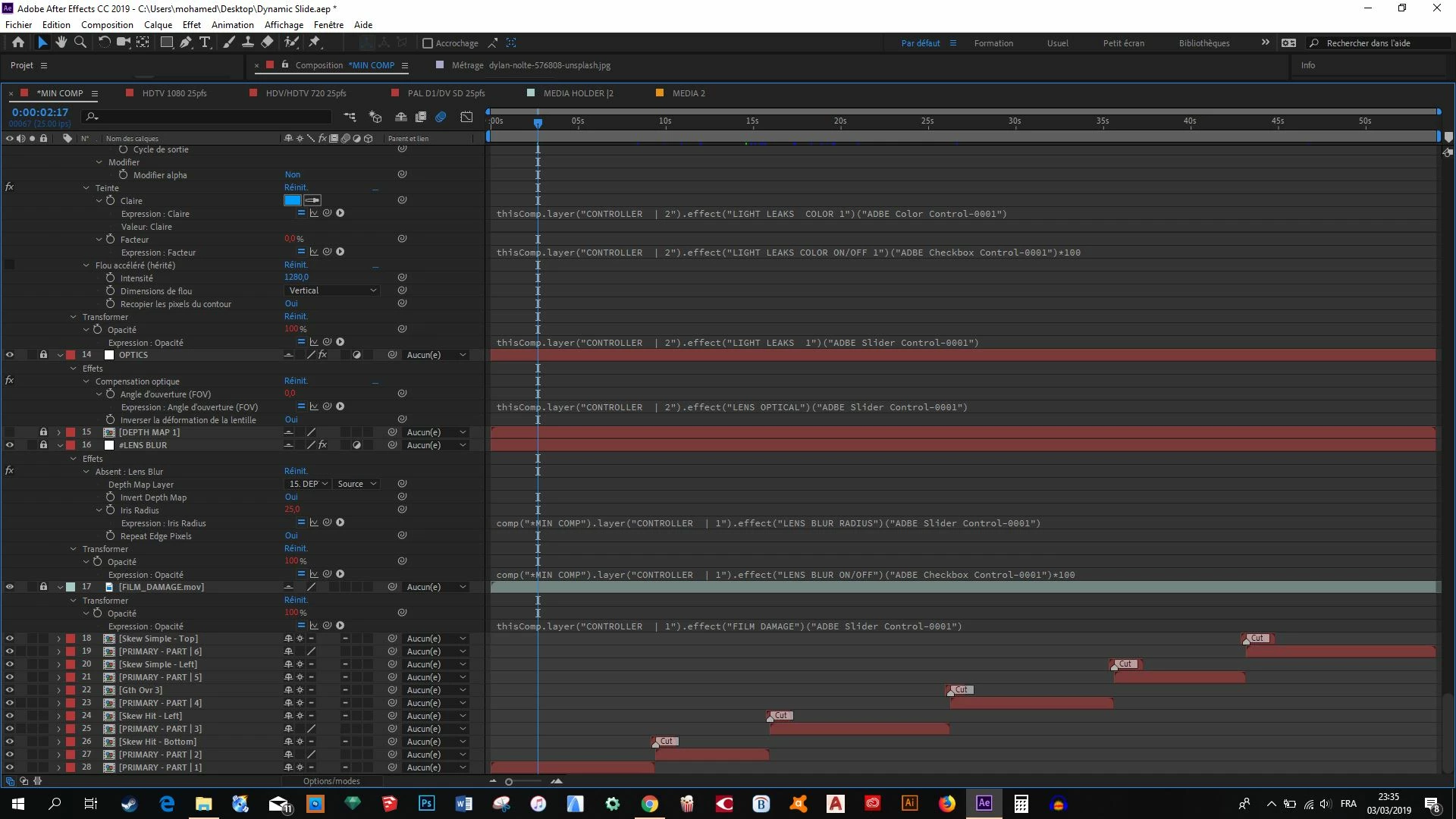Click the Options/modes toggle button
1456x819 pixels.
(x=331, y=781)
